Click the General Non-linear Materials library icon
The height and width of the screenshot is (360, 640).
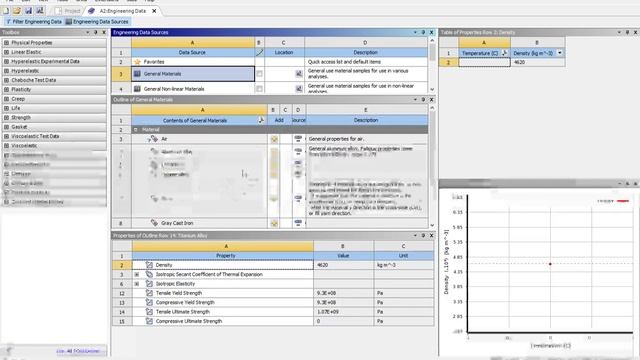coord(137,89)
